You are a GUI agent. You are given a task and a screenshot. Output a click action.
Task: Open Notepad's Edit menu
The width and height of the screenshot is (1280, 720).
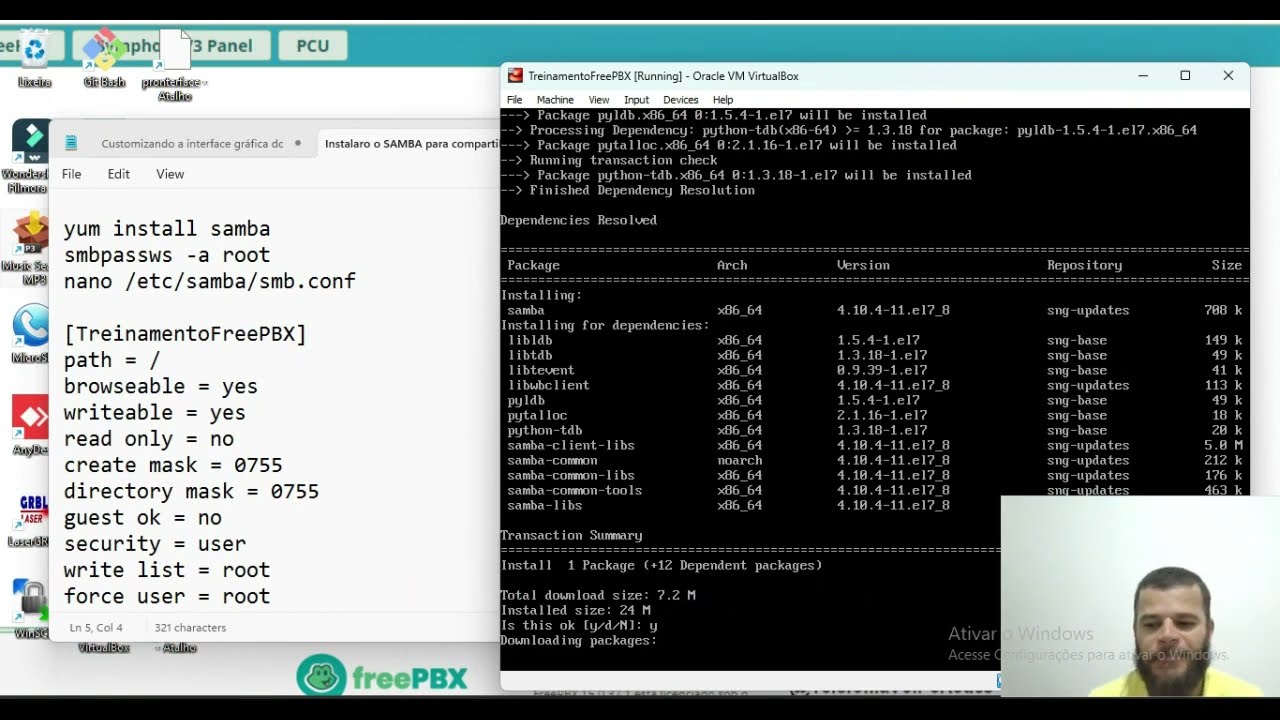pos(119,174)
